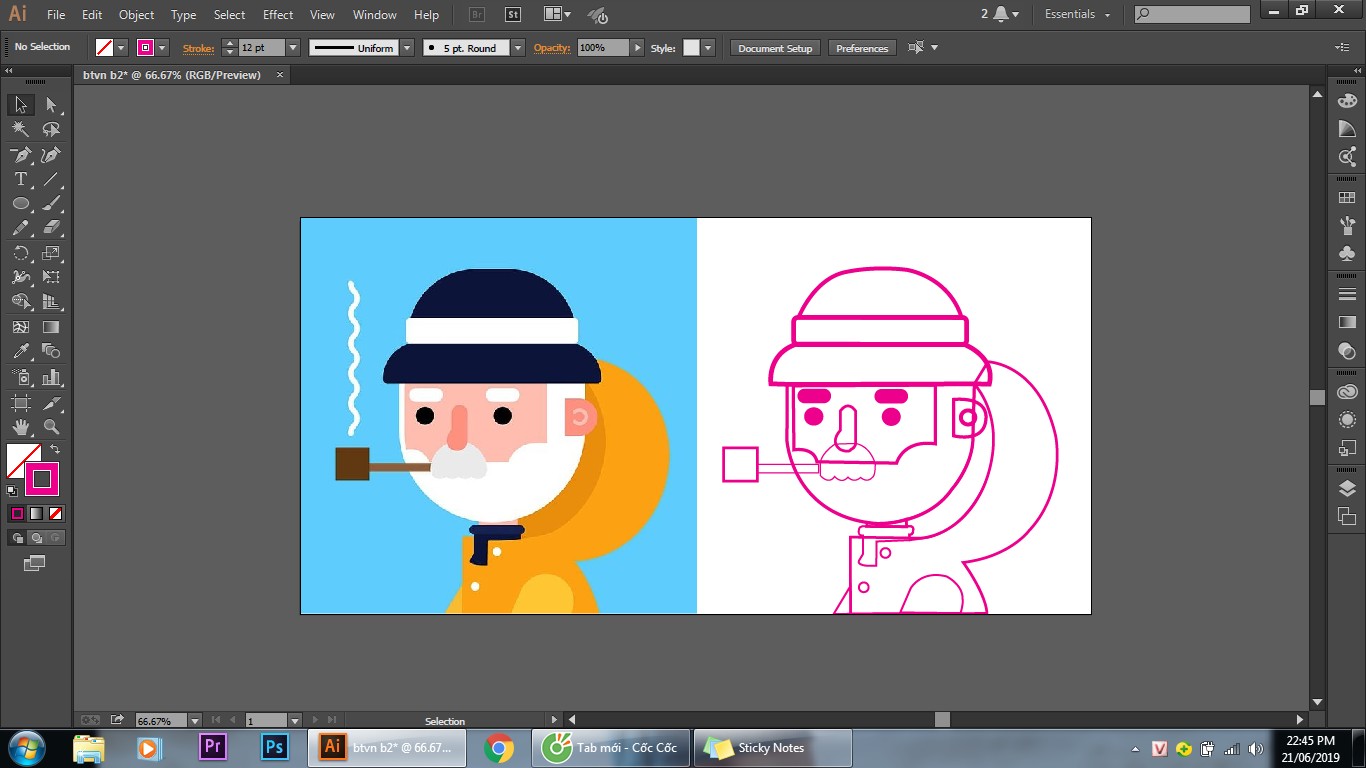
Task: Open the artboard navigation dropdown
Action: click(295, 720)
